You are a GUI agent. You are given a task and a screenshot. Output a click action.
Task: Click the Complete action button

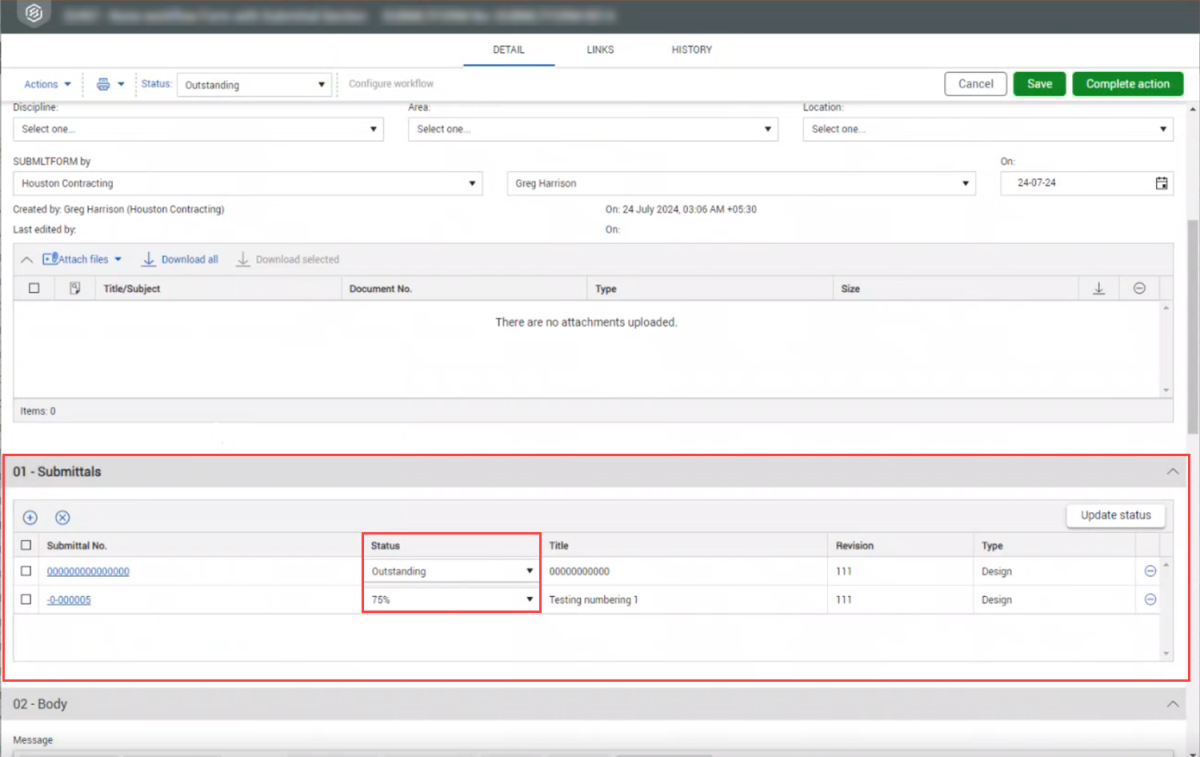pyautogui.click(x=1127, y=84)
